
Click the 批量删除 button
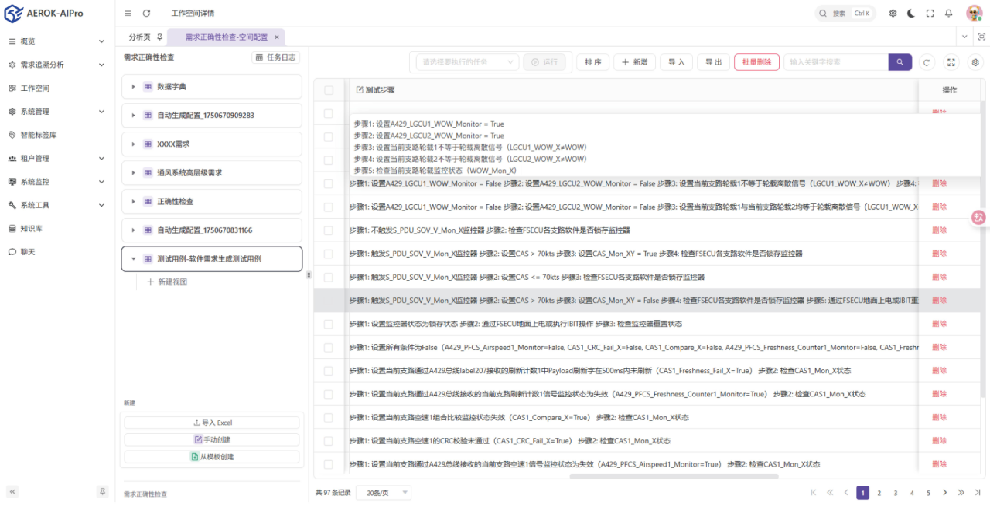click(x=757, y=62)
